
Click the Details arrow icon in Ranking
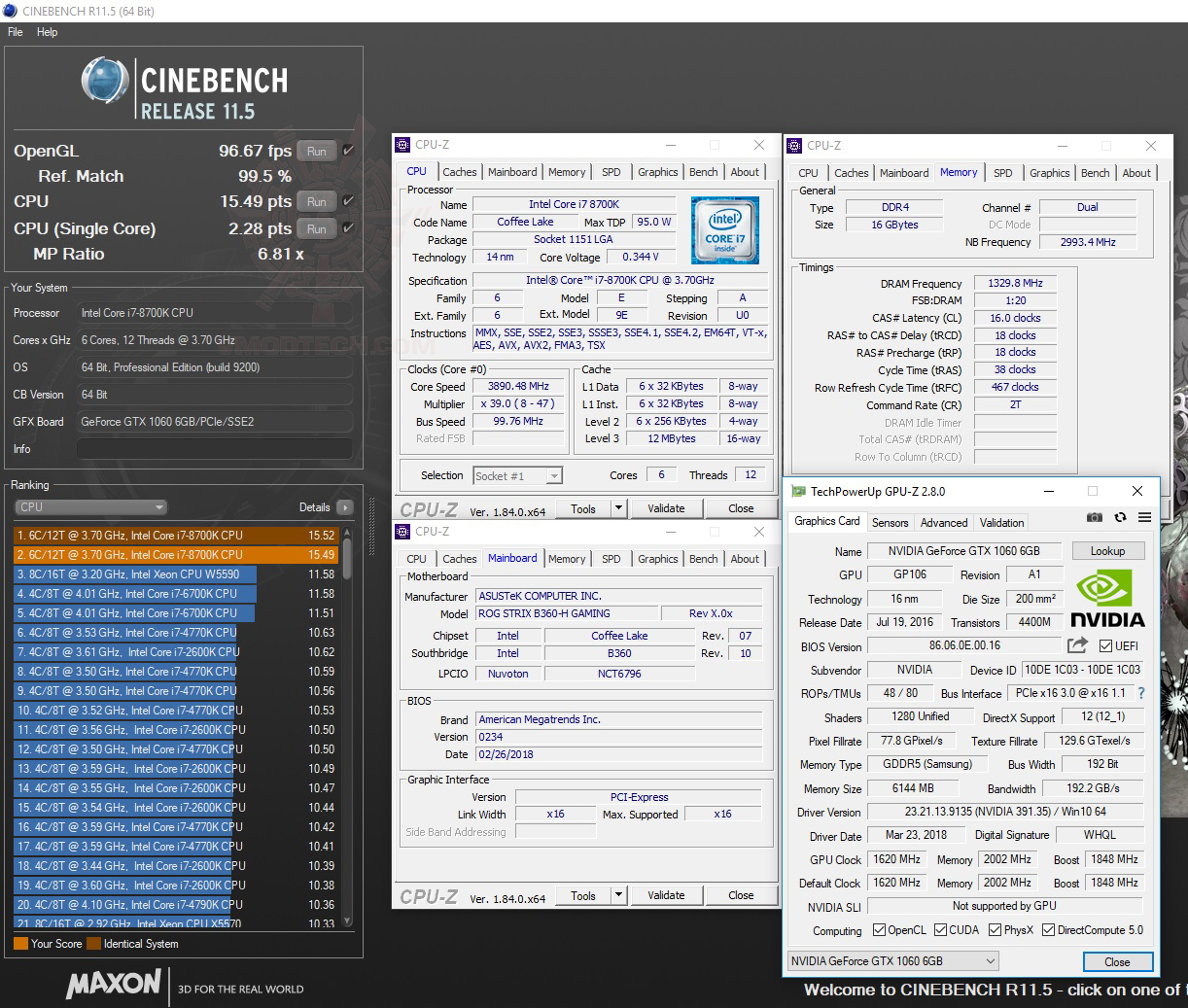[x=345, y=507]
